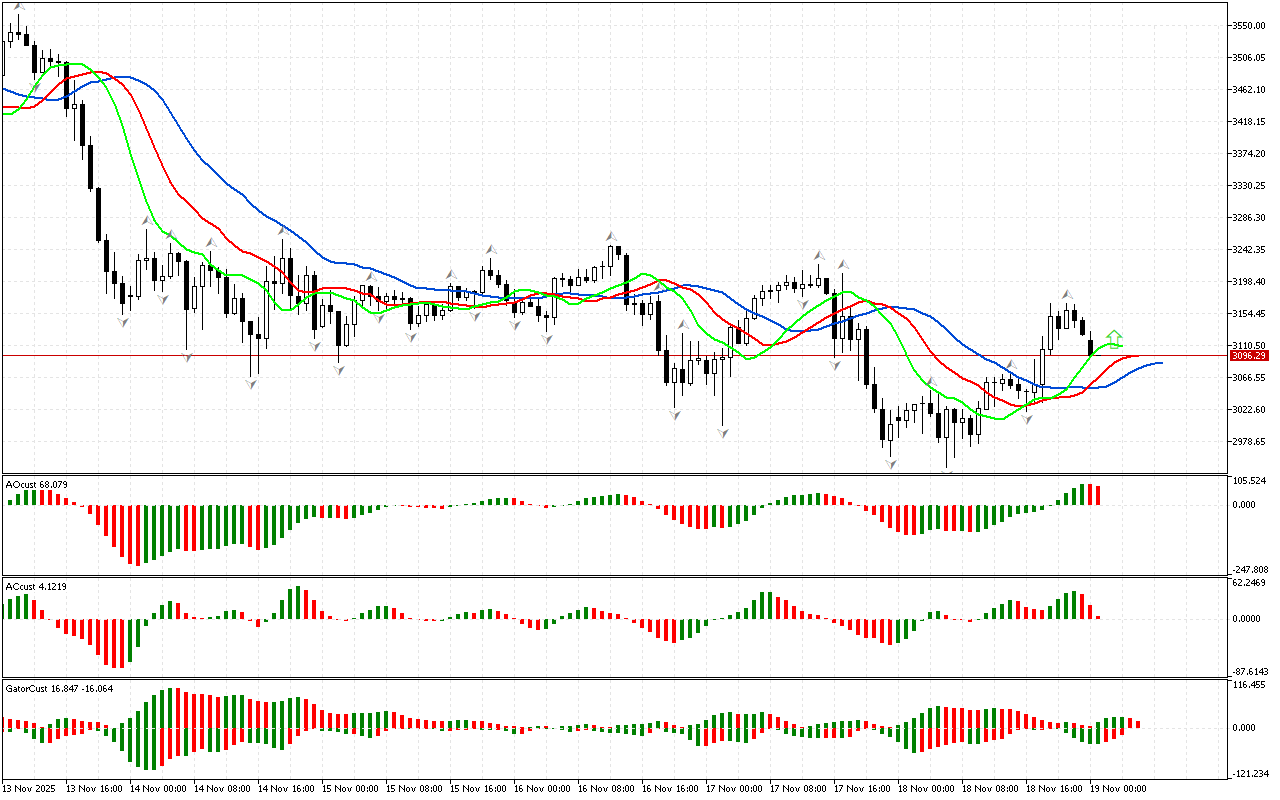This screenshot has height=800, width=1280.
Task: Click the 0.000 level label in the GatorCust panel
Action: tap(1246, 727)
